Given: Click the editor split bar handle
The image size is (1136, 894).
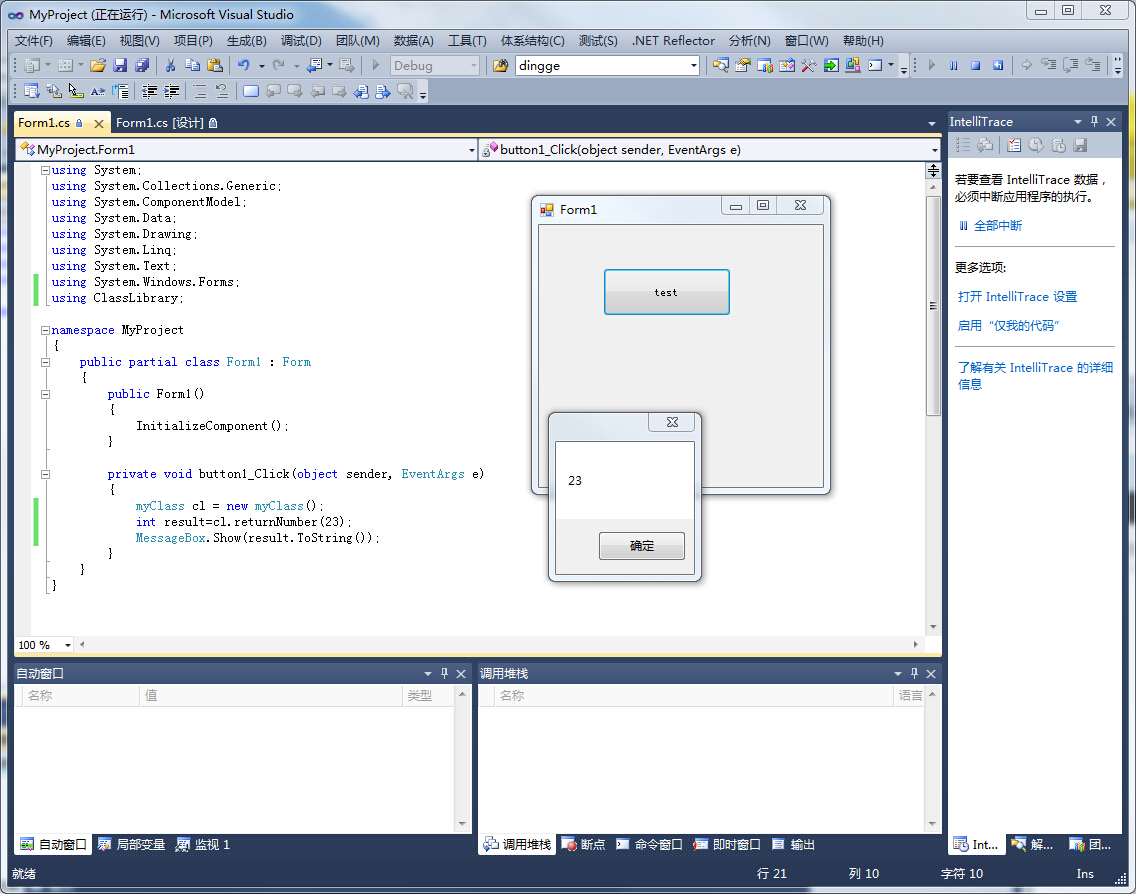Looking at the screenshot, I should 933,171.
